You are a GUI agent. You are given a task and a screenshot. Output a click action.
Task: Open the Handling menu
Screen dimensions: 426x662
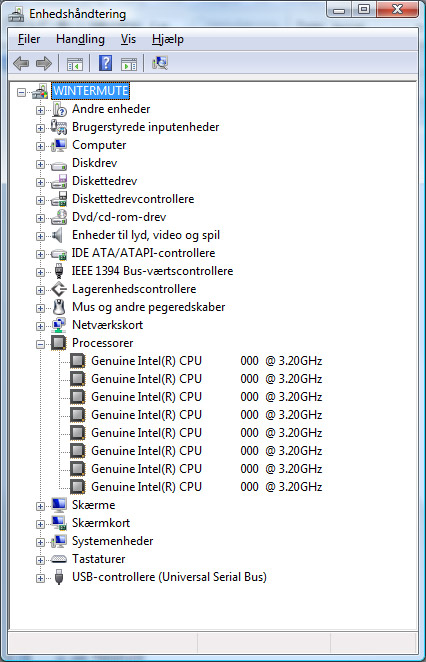point(80,39)
